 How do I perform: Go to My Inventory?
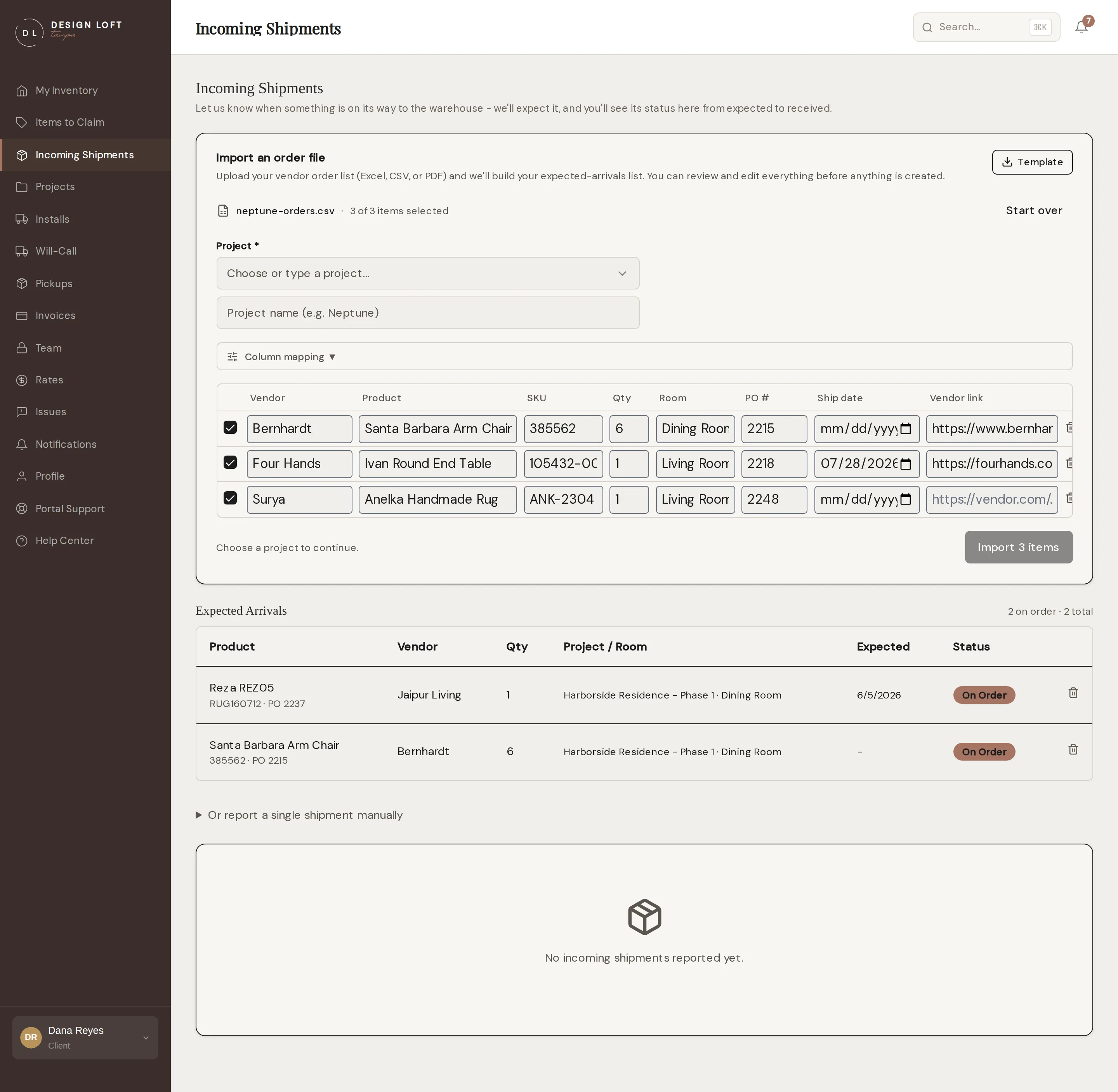(x=85, y=91)
